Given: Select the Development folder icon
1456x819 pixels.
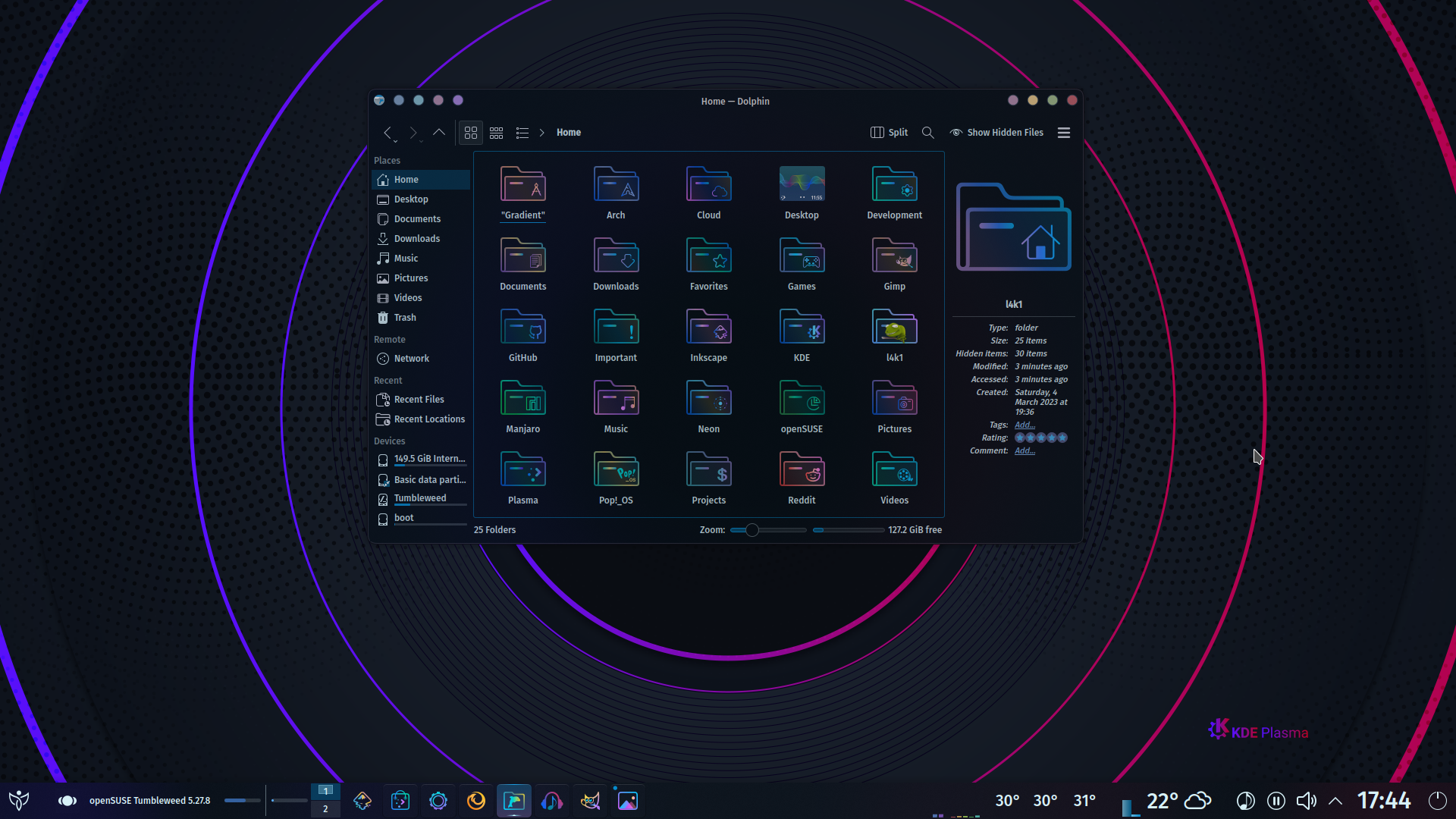Looking at the screenshot, I should click(895, 184).
